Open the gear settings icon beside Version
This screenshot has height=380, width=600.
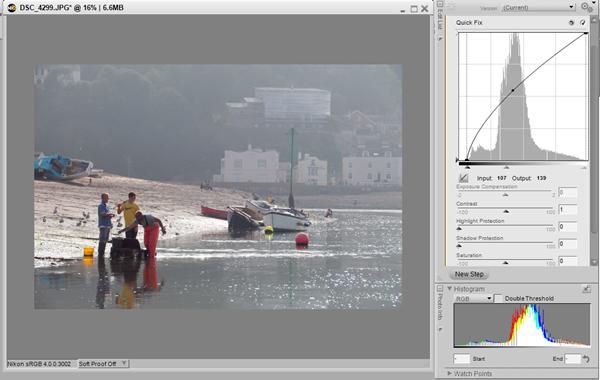coord(587,7)
